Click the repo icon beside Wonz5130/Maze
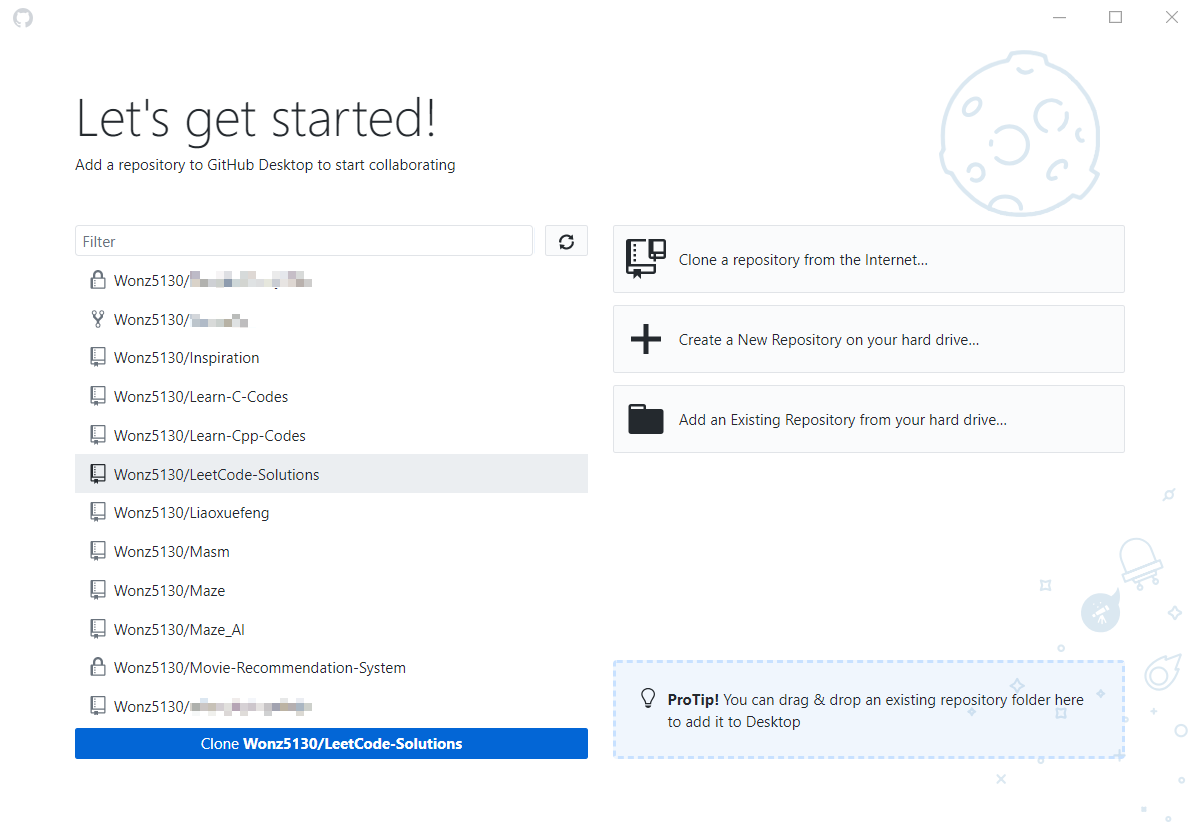 [98, 590]
